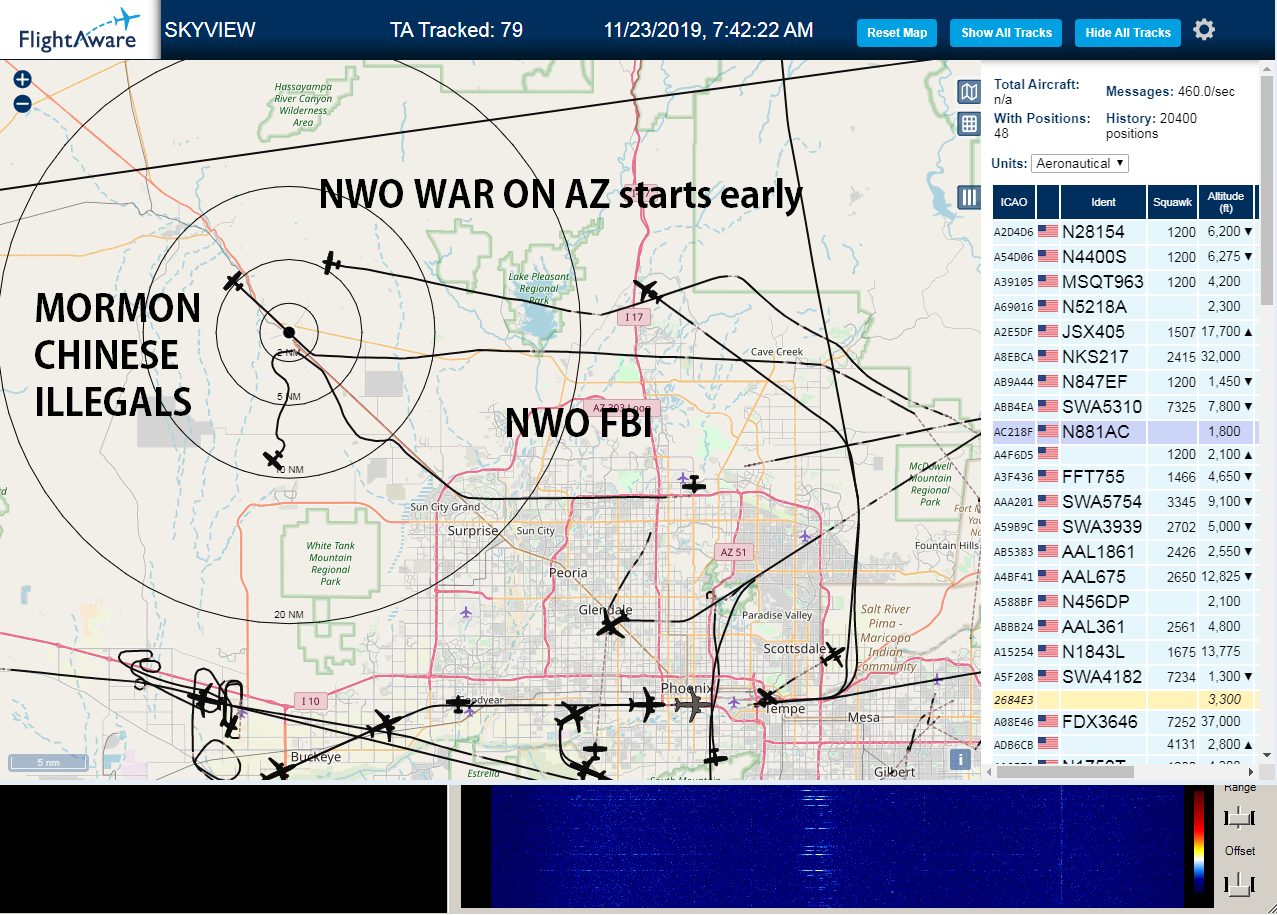Select the gray highlighted aircraft near Phoenix

[692, 706]
